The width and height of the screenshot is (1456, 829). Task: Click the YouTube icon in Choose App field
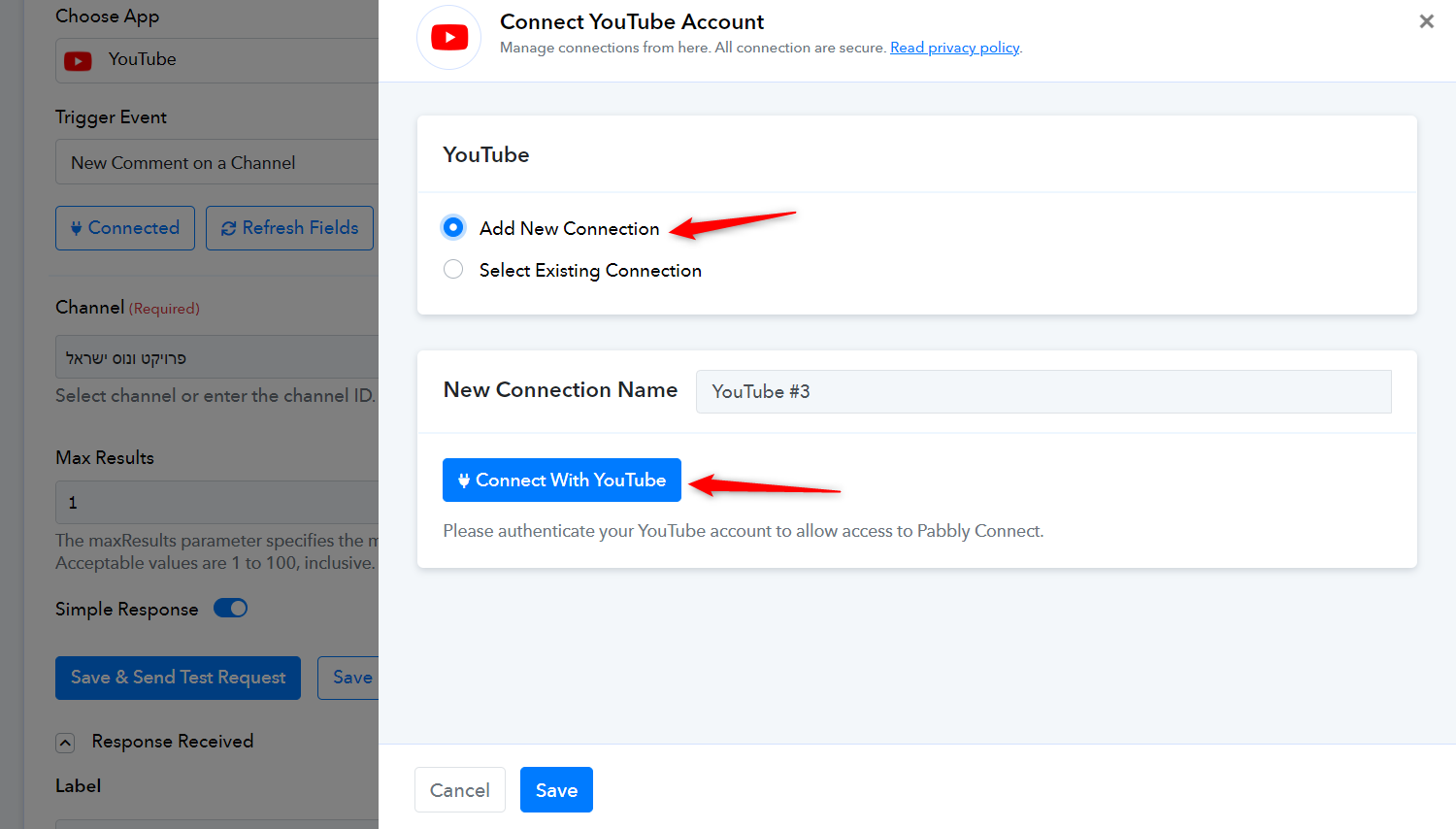(78, 60)
